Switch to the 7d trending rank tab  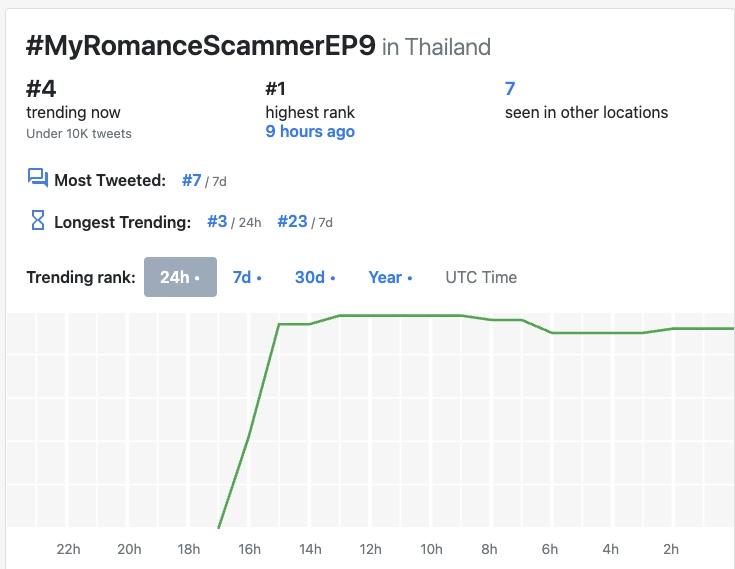tap(246, 277)
